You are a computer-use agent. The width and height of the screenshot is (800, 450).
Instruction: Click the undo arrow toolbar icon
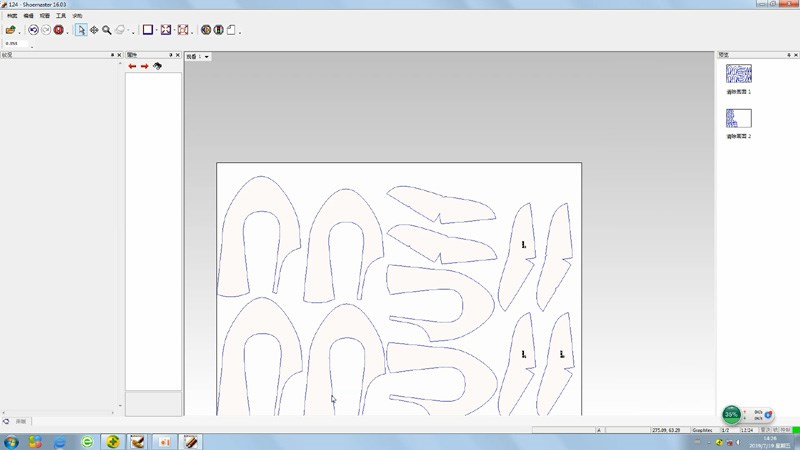pos(33,30)
